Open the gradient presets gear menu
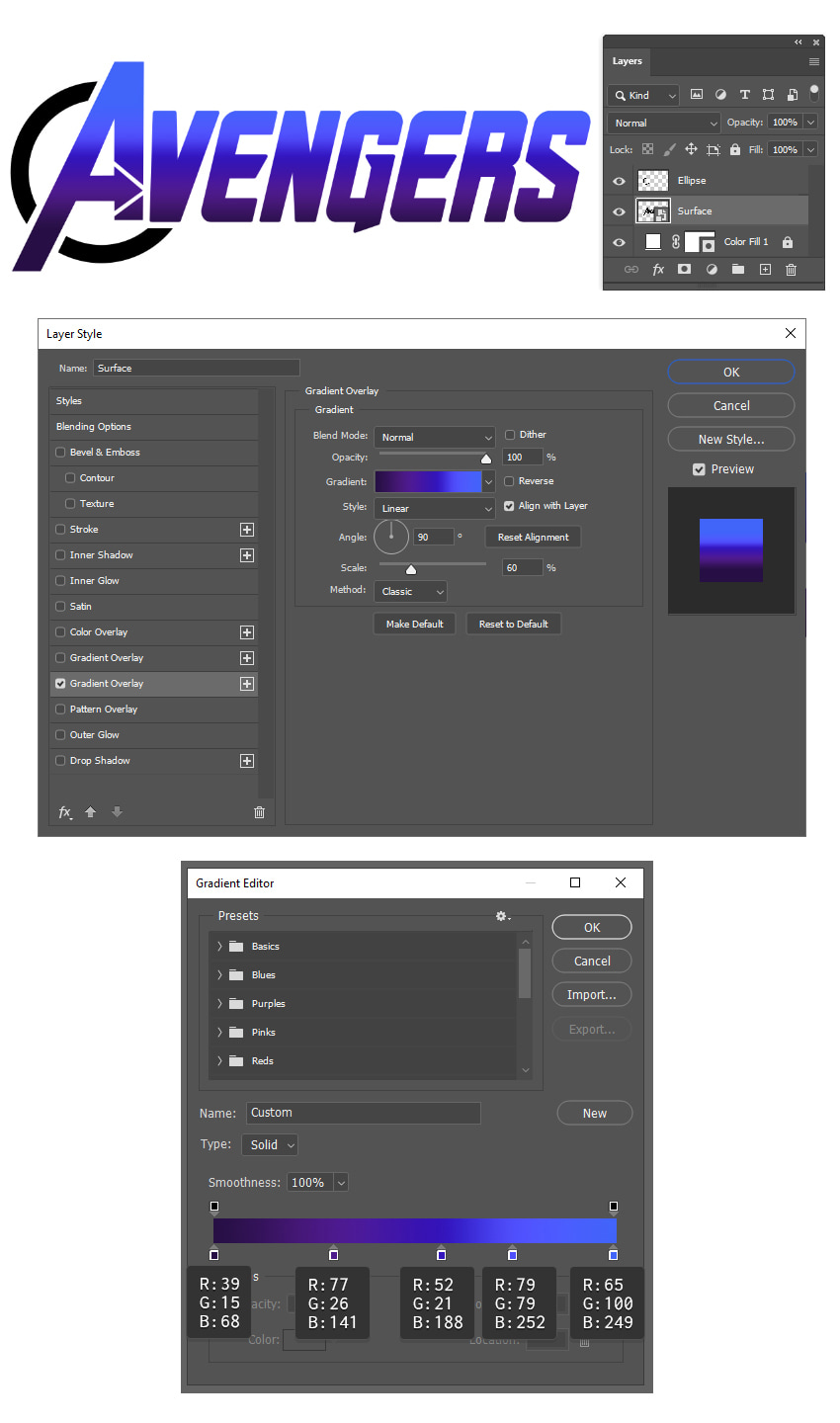Viewport: 840px width, 1423px height. pyautogui.click(x=503, y=916)
